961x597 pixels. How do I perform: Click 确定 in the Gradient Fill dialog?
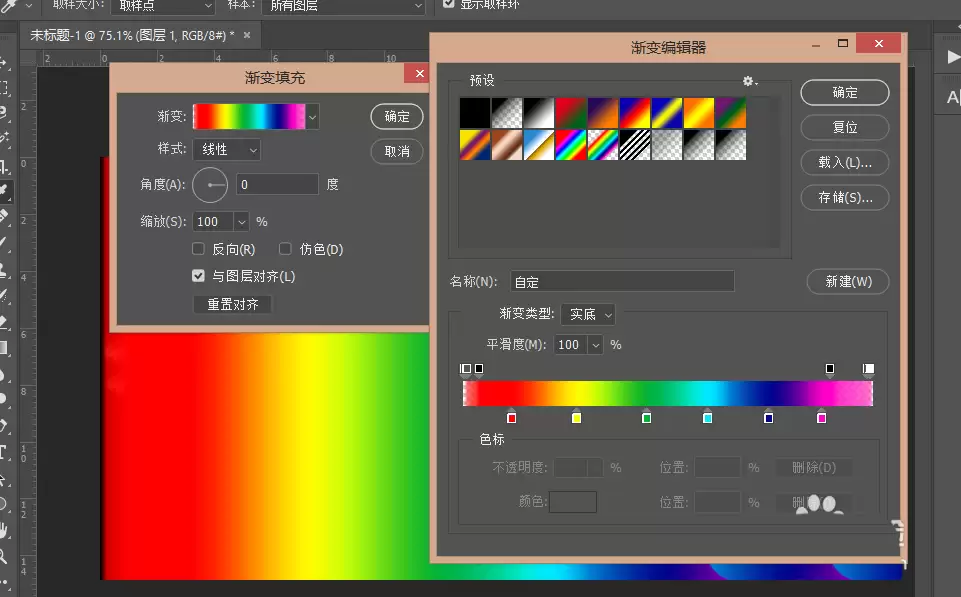coord(397,116)
